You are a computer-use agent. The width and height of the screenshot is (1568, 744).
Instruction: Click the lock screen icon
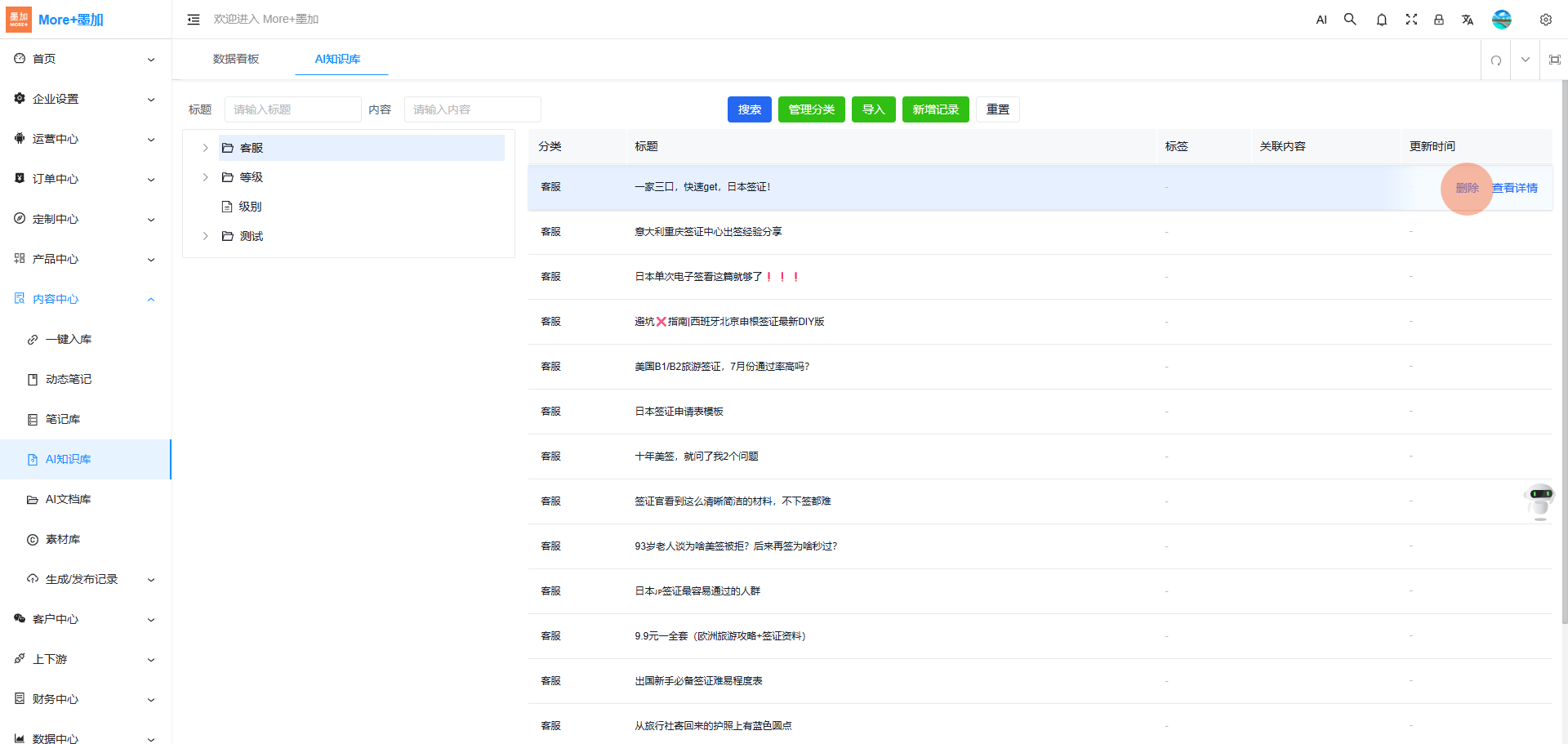[1439, 20]
